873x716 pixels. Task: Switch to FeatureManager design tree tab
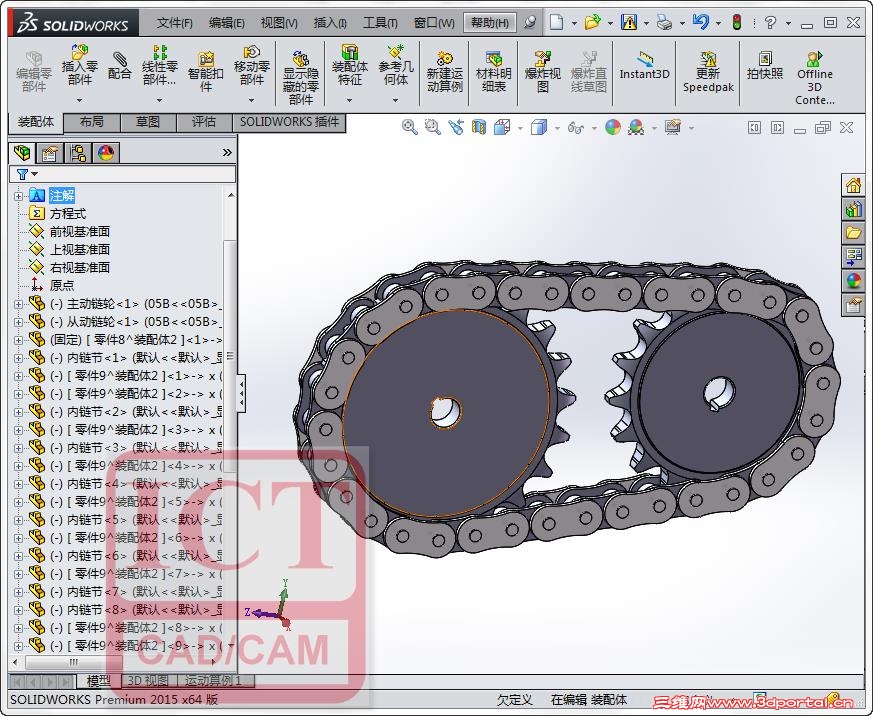point(22,153)
